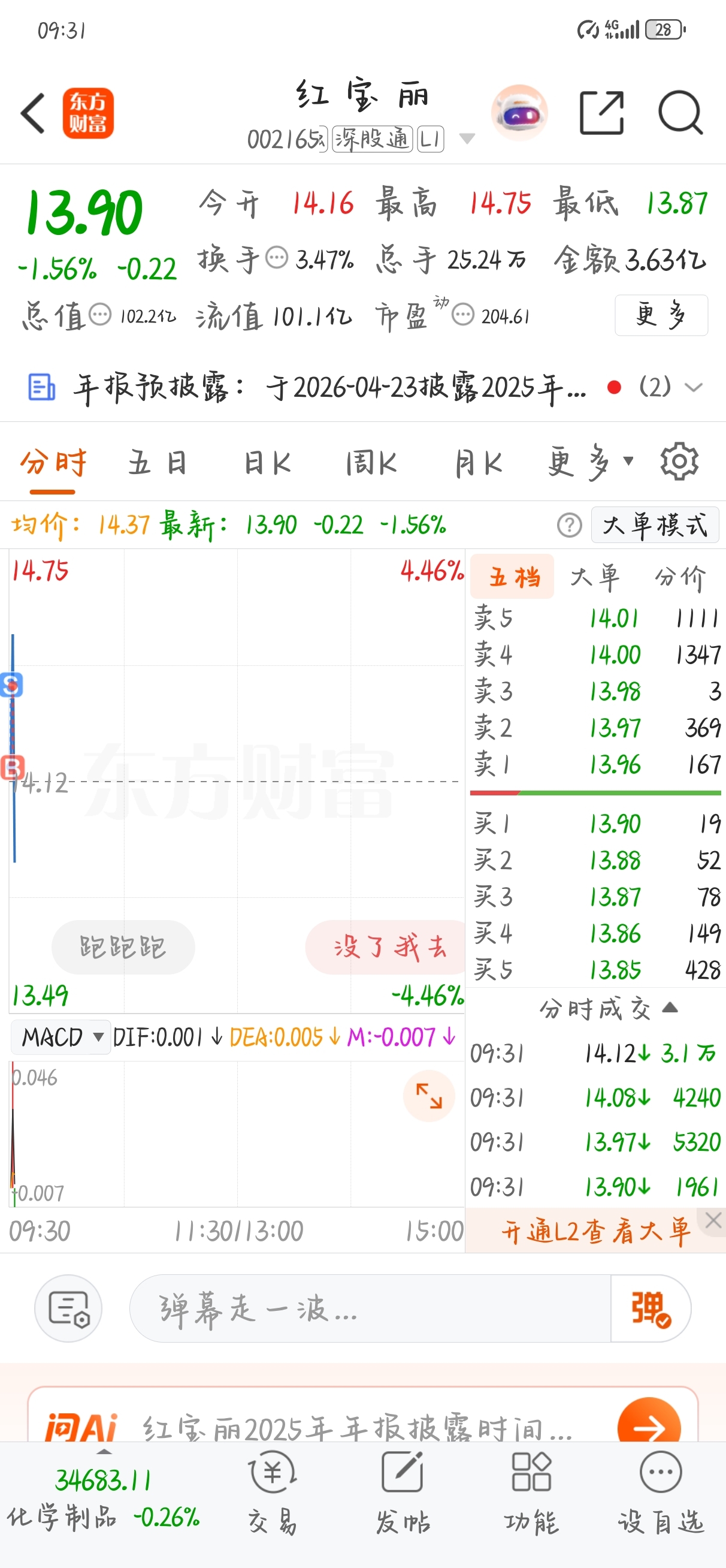Tap the 买5 price 13.85 row
726x1568 pixels.
point(597,970)
